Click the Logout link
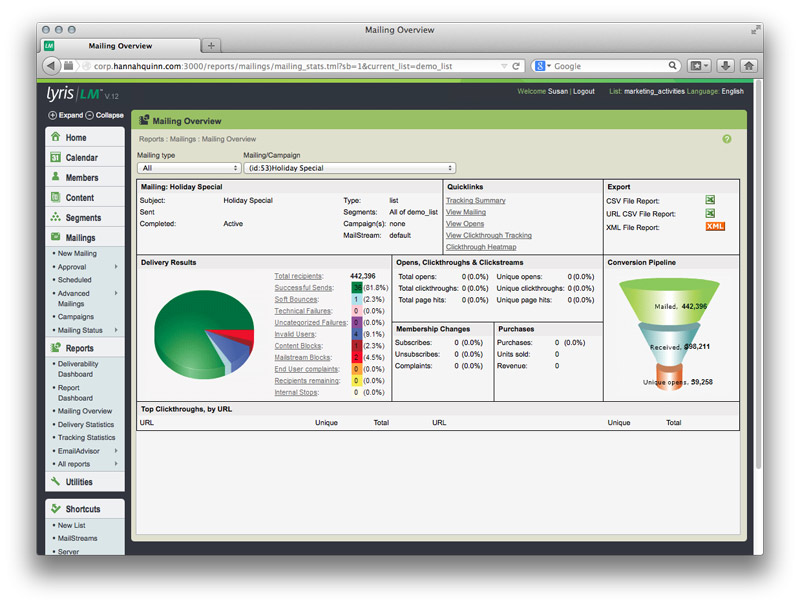 (583, 91)
